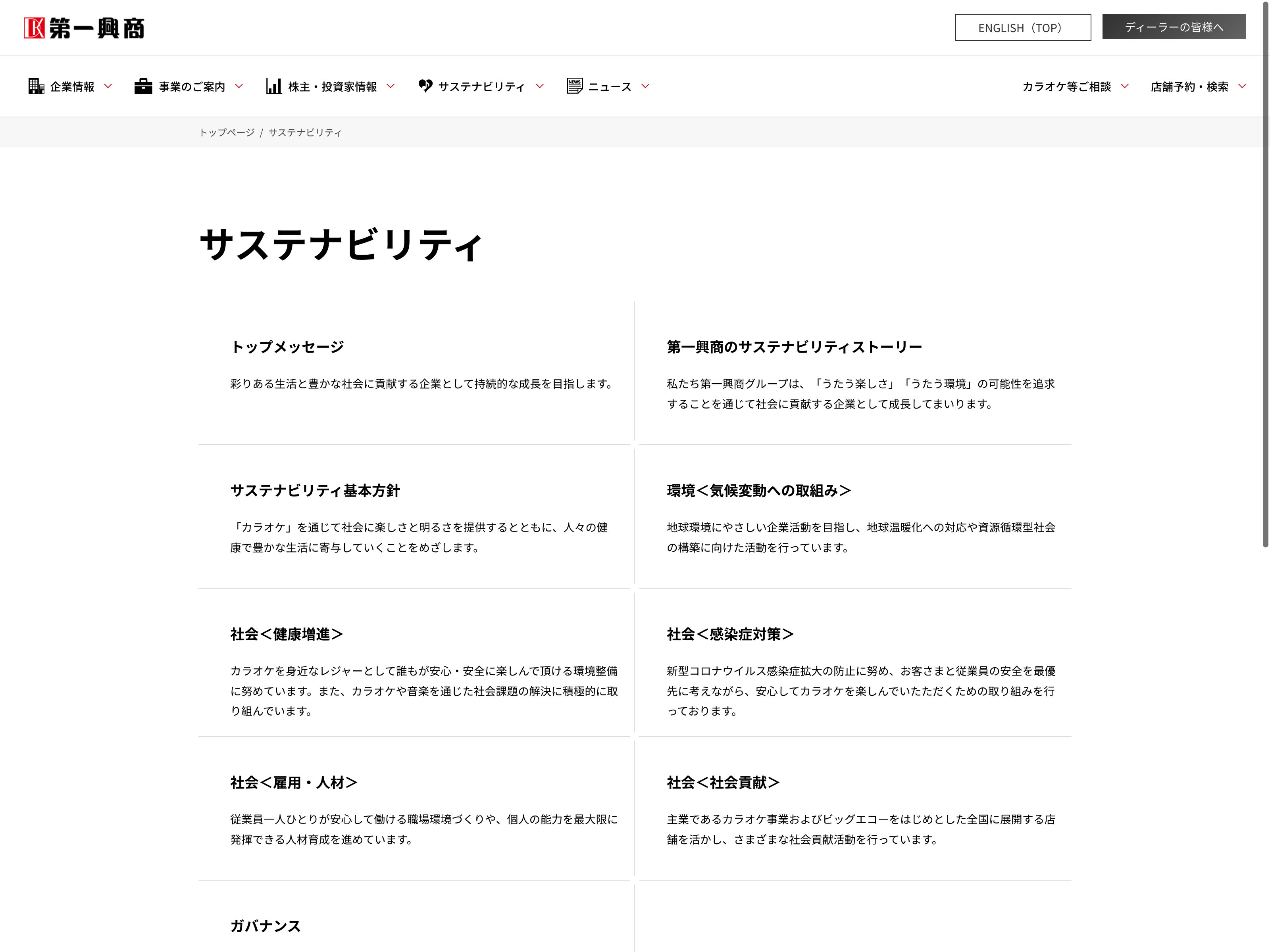Click the newspaper icon beside ニュース
Screen dimensions: 1270x952
[575, 86]
